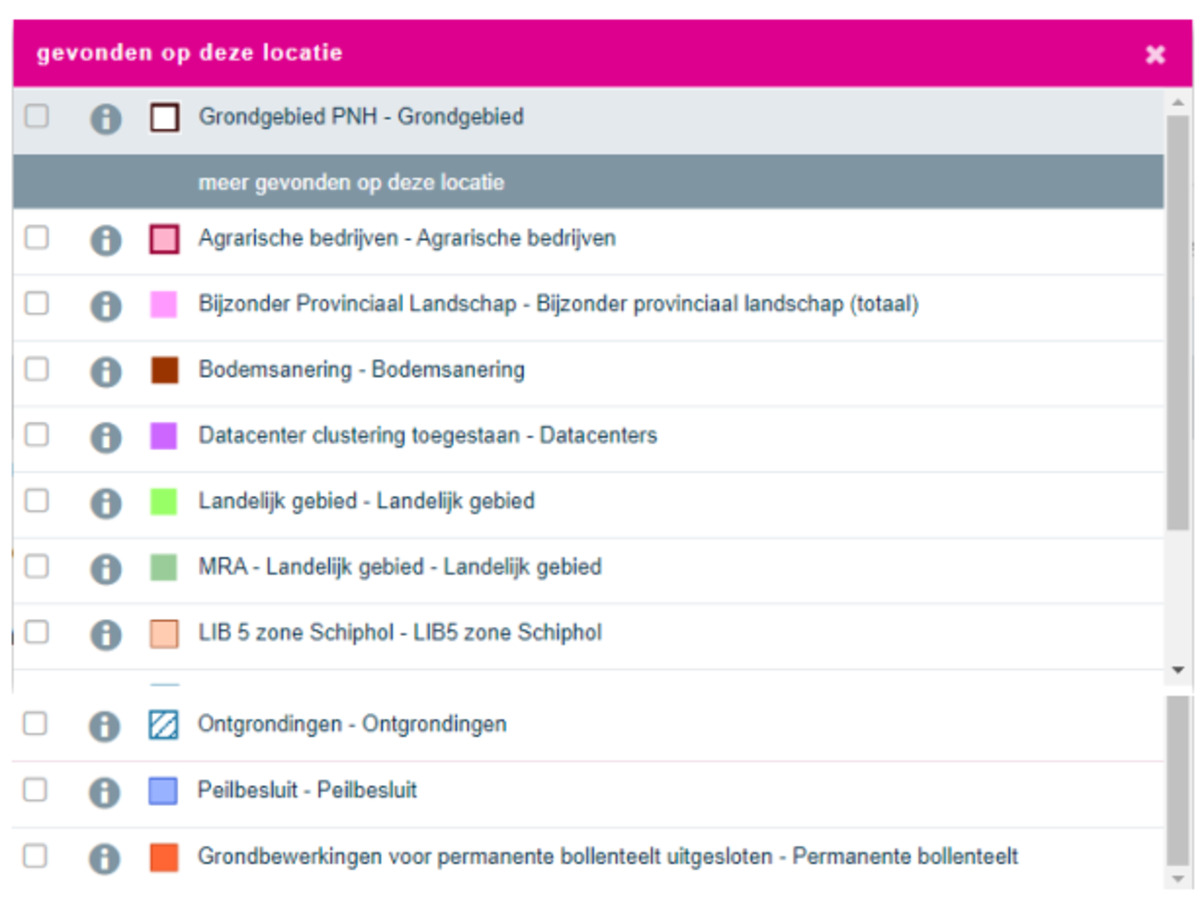This screenshot has width=1200, height=905.
Task: Toggle the Landelijk gebied layer checkbox
Action: pyautogui.click(x=36, y=500)
